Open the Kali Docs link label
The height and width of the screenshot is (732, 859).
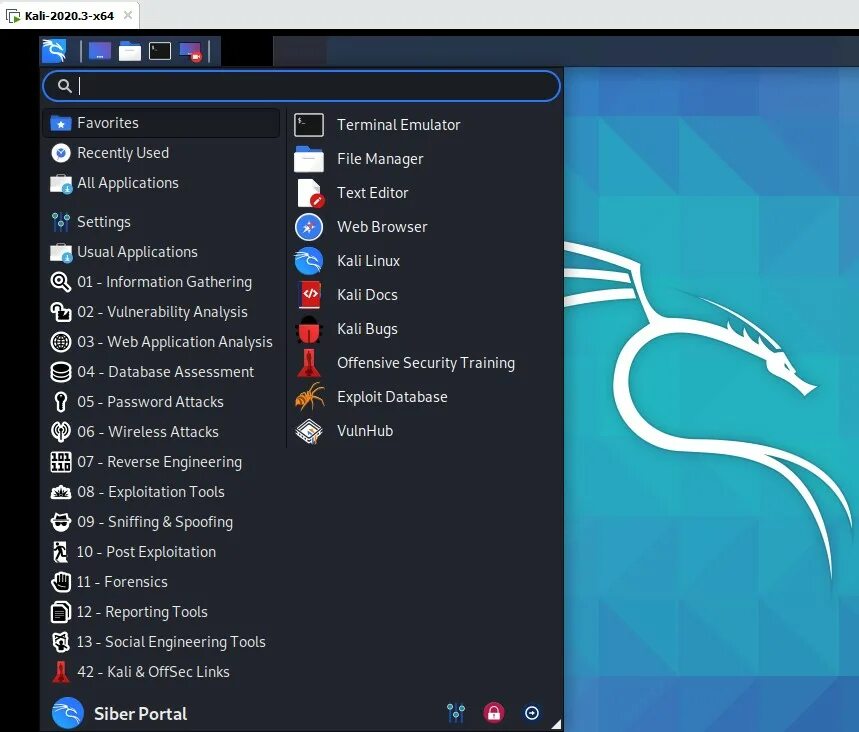click(367, 295)
